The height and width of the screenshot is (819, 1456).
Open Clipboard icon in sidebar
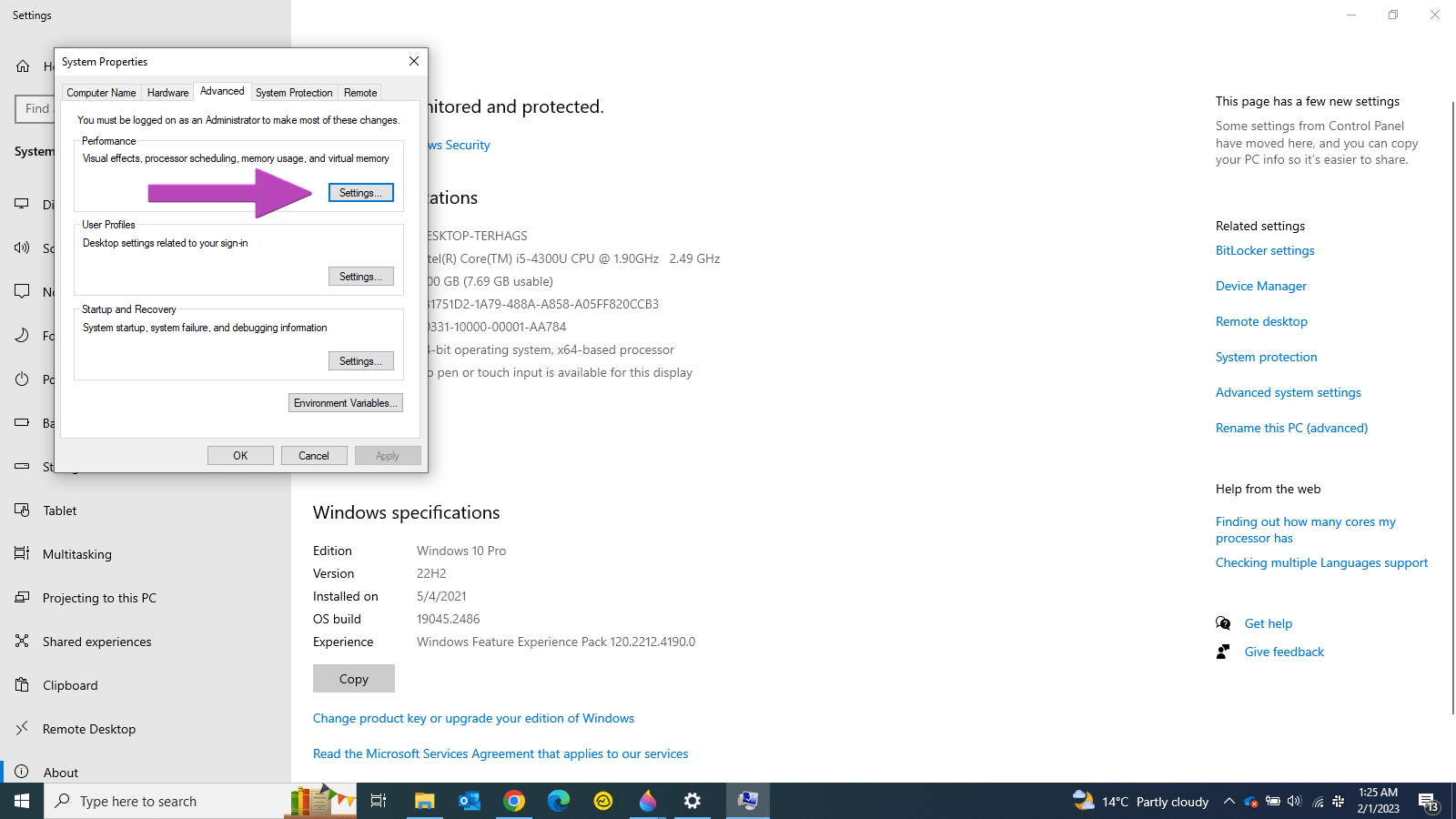(x=22, y=685)
